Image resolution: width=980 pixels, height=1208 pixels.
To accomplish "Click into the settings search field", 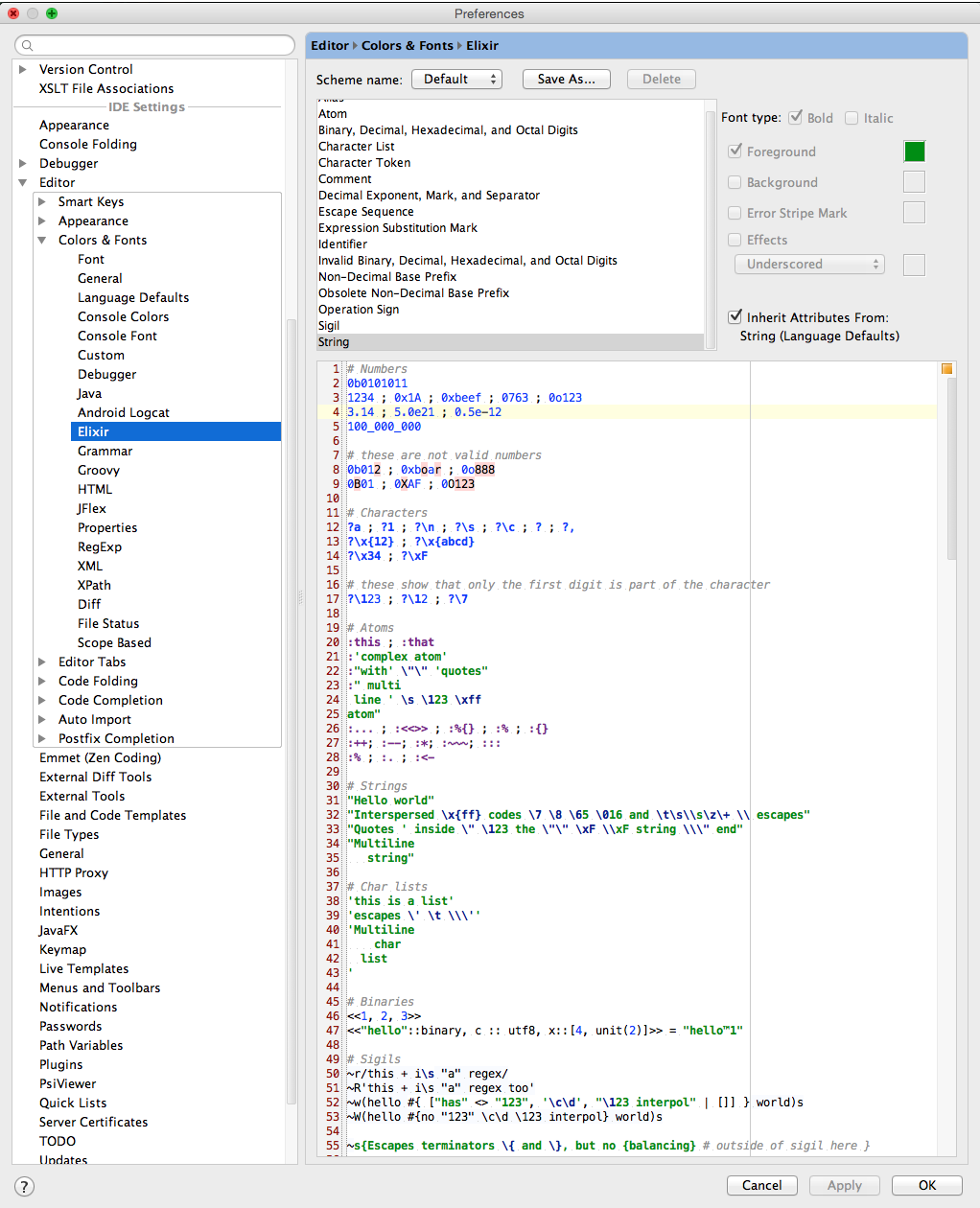I will pyautogui.click(x=155, y=45).
